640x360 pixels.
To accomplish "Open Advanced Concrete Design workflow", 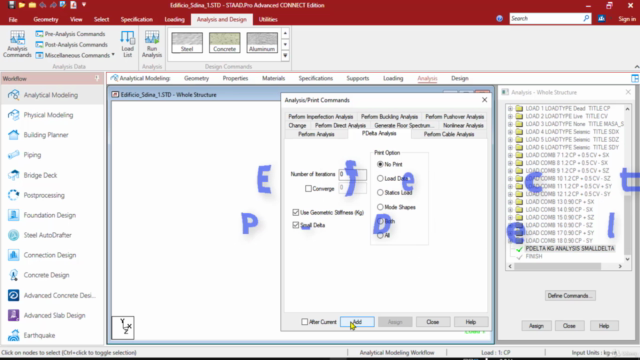I will tap(59, 295).
